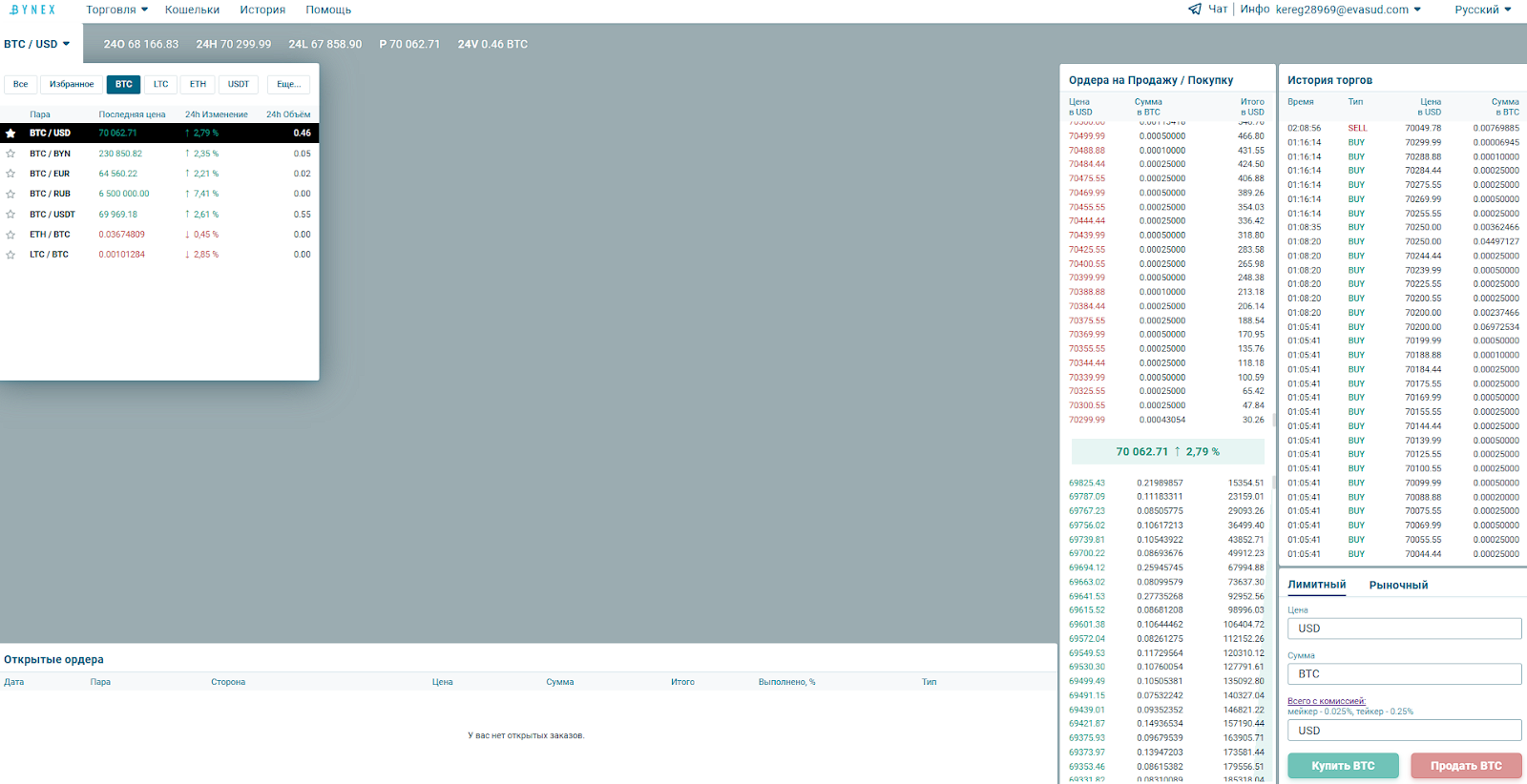Sort pairs by 24h Изменение column
This screenshot has height=784, width=1527.
[217, 114]
